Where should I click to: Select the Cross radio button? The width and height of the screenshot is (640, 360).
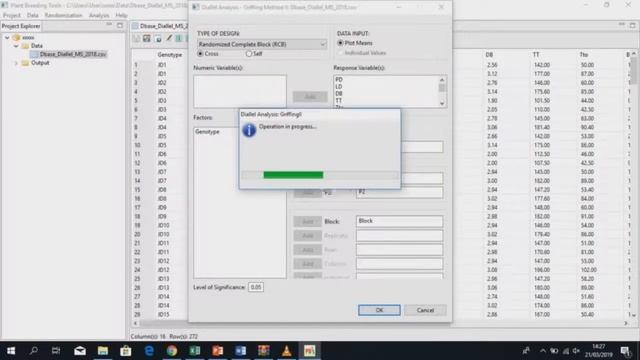pyautogui.click(x=200, y=54)
